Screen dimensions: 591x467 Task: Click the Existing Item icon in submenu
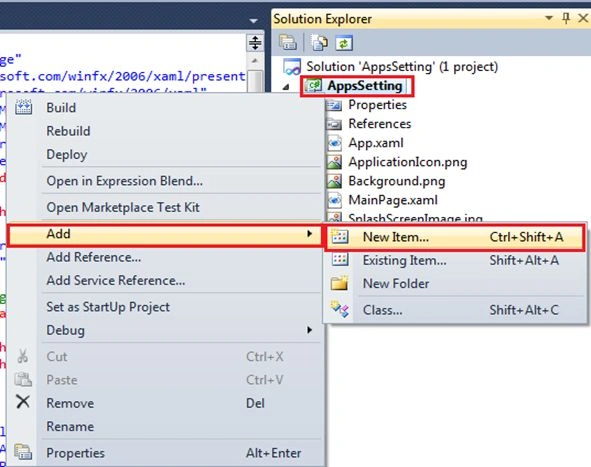pyautogui.click(x=340, y=260)
